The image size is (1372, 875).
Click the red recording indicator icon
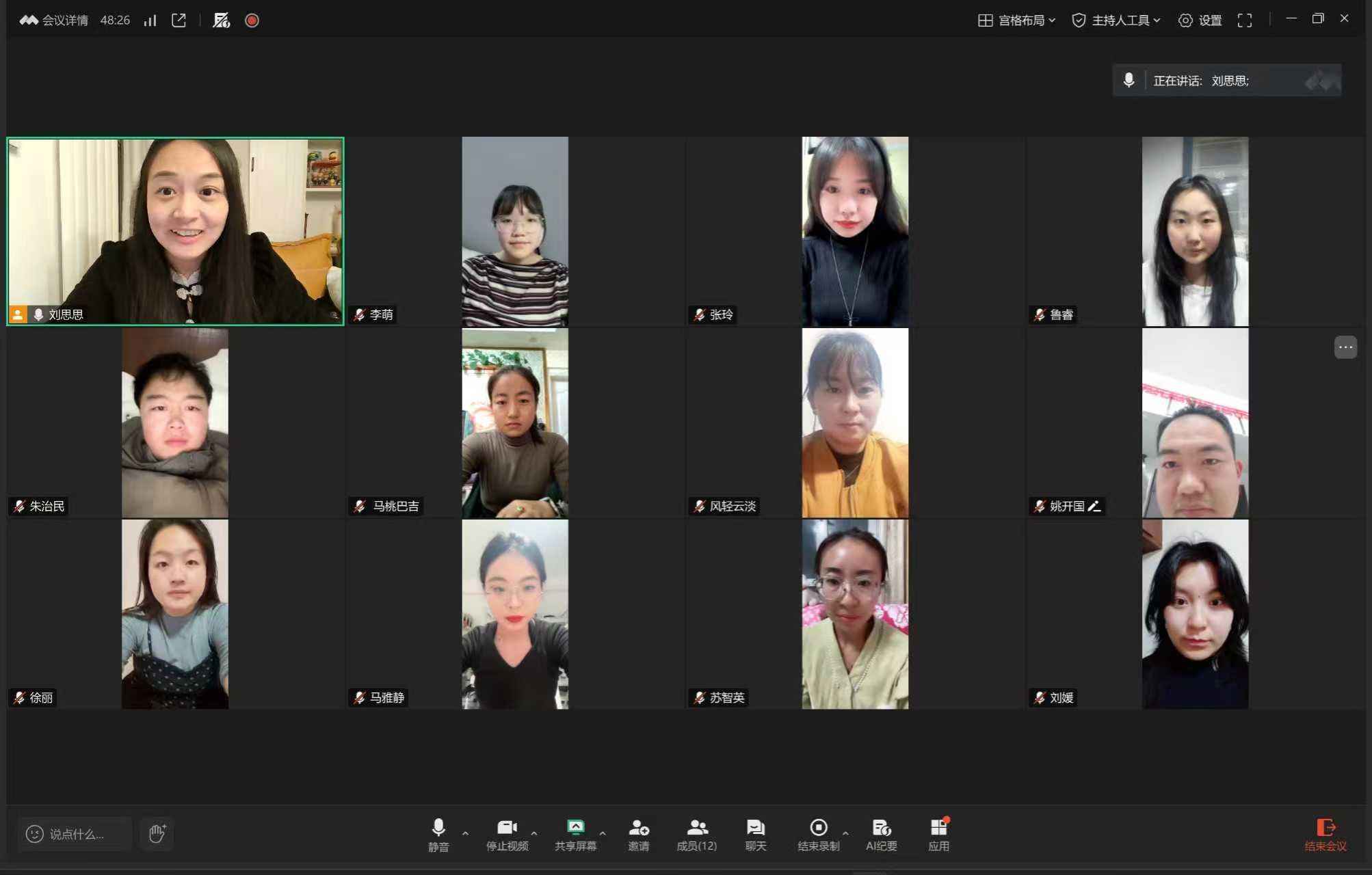point(252,21)
